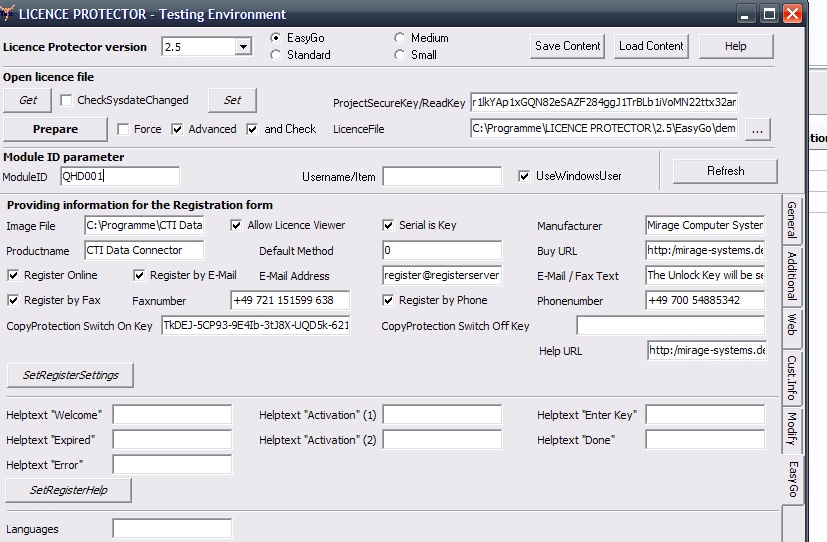Click the SetRegisterSettings button

pos(69,375)
